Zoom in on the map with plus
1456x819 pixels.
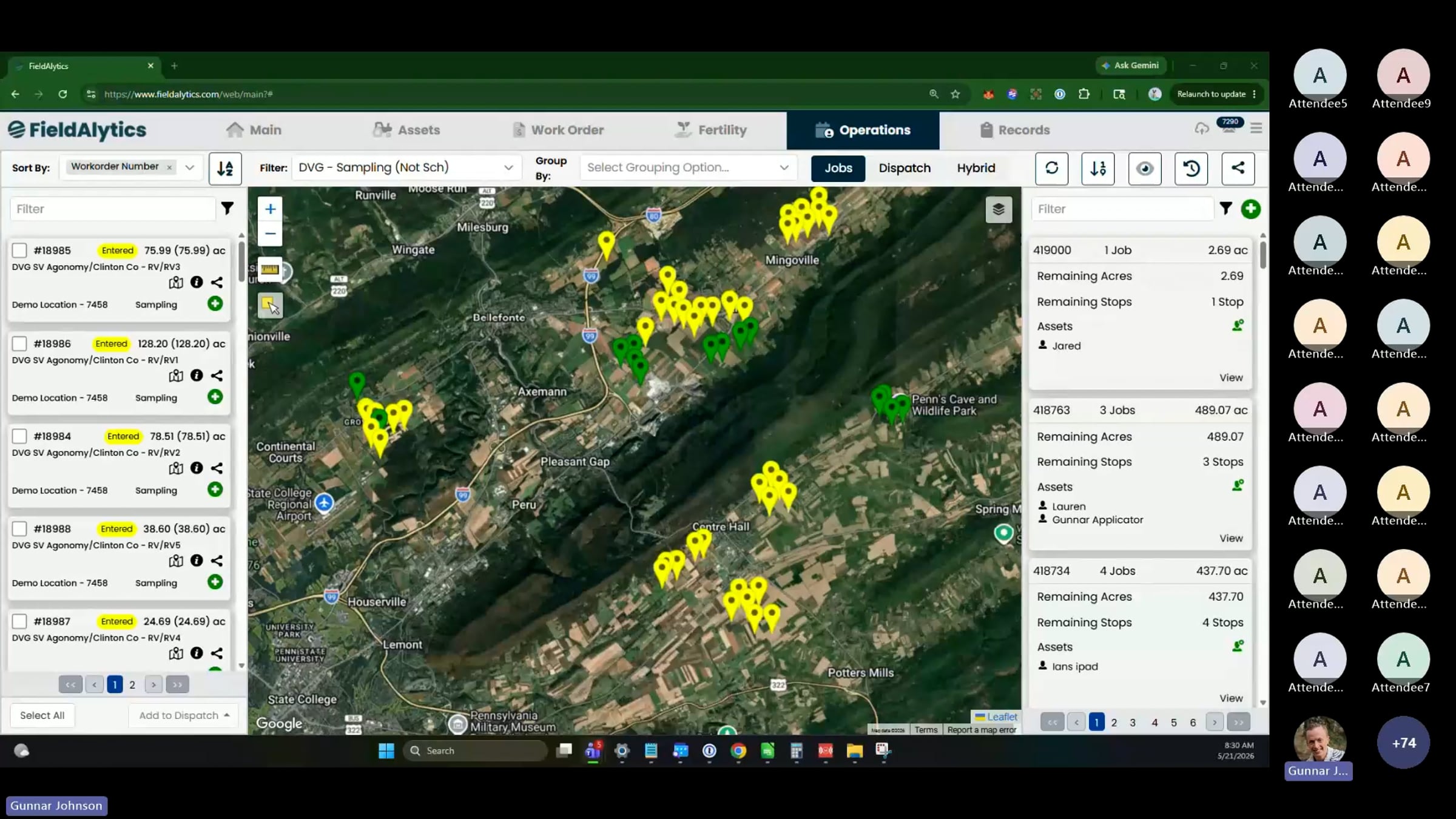pos(270,209)
